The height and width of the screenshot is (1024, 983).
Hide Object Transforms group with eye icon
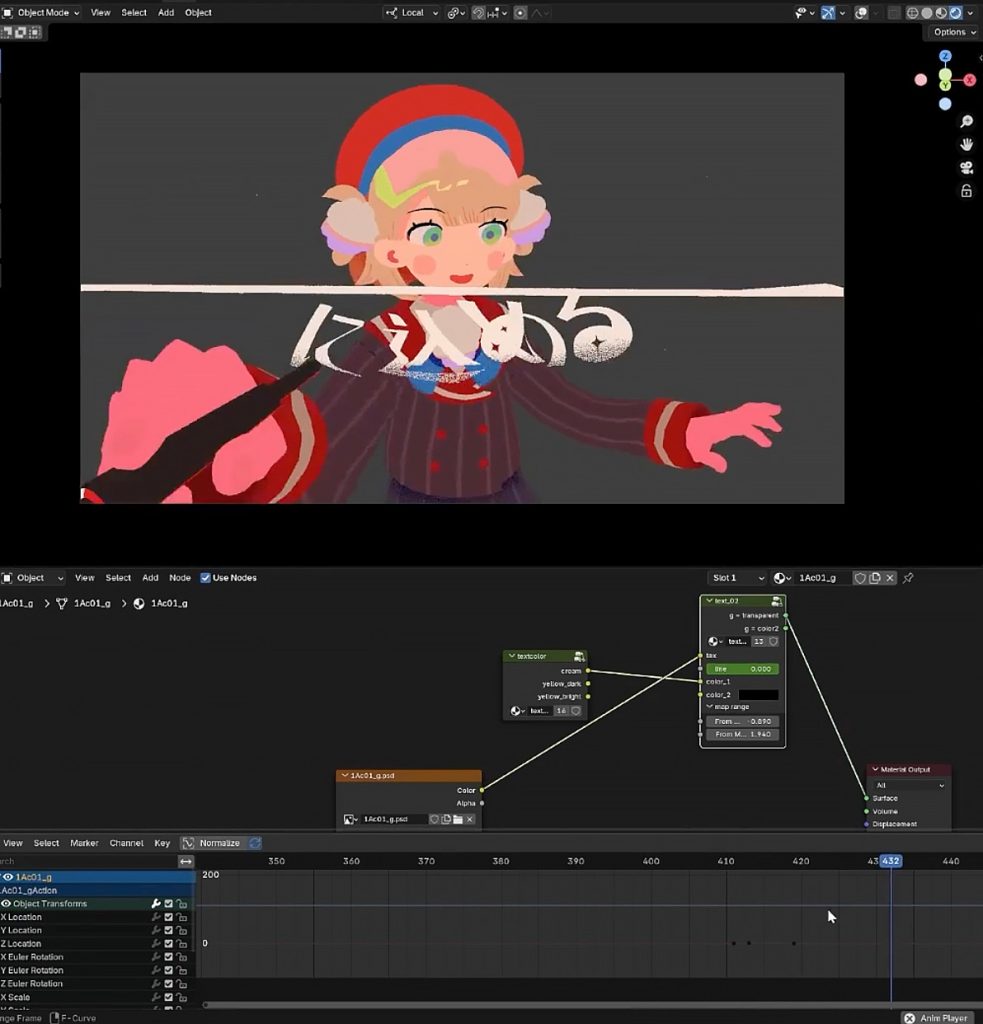(6, 904)
